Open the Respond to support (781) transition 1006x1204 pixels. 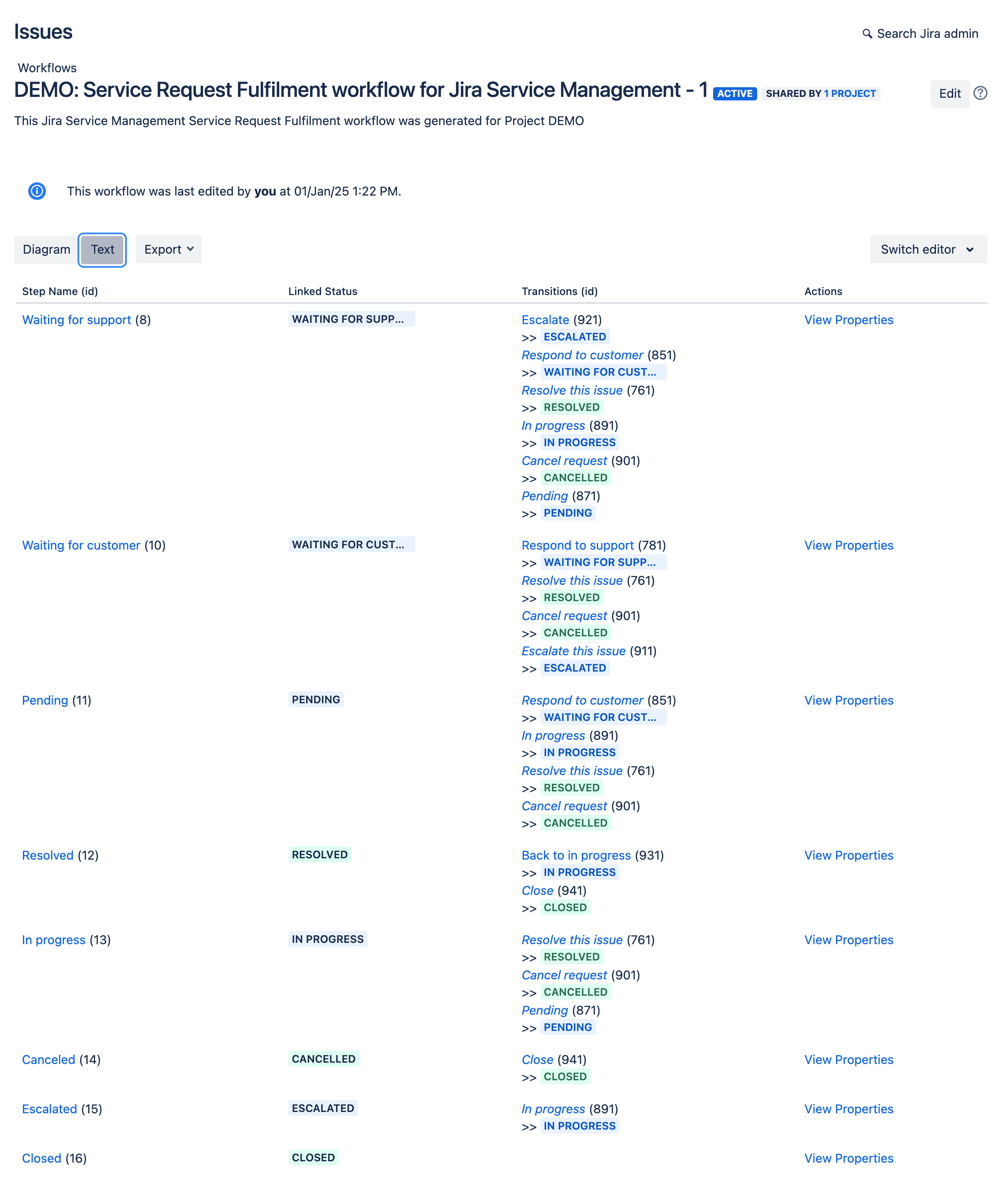click(577, 545)
